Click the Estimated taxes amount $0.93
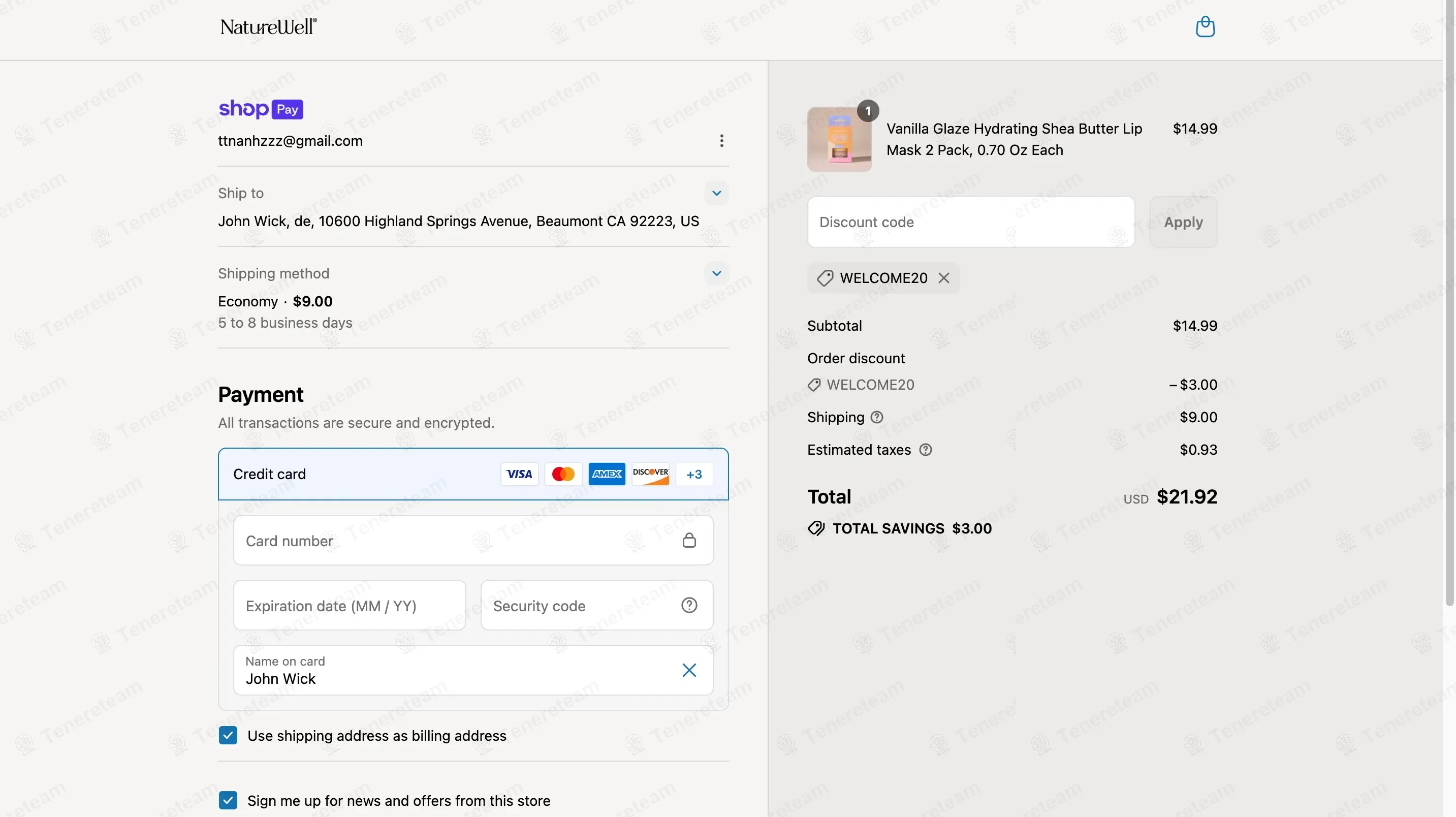Image resolution: width=1456 pixels, height=817 pixels. coord(1198,450)
